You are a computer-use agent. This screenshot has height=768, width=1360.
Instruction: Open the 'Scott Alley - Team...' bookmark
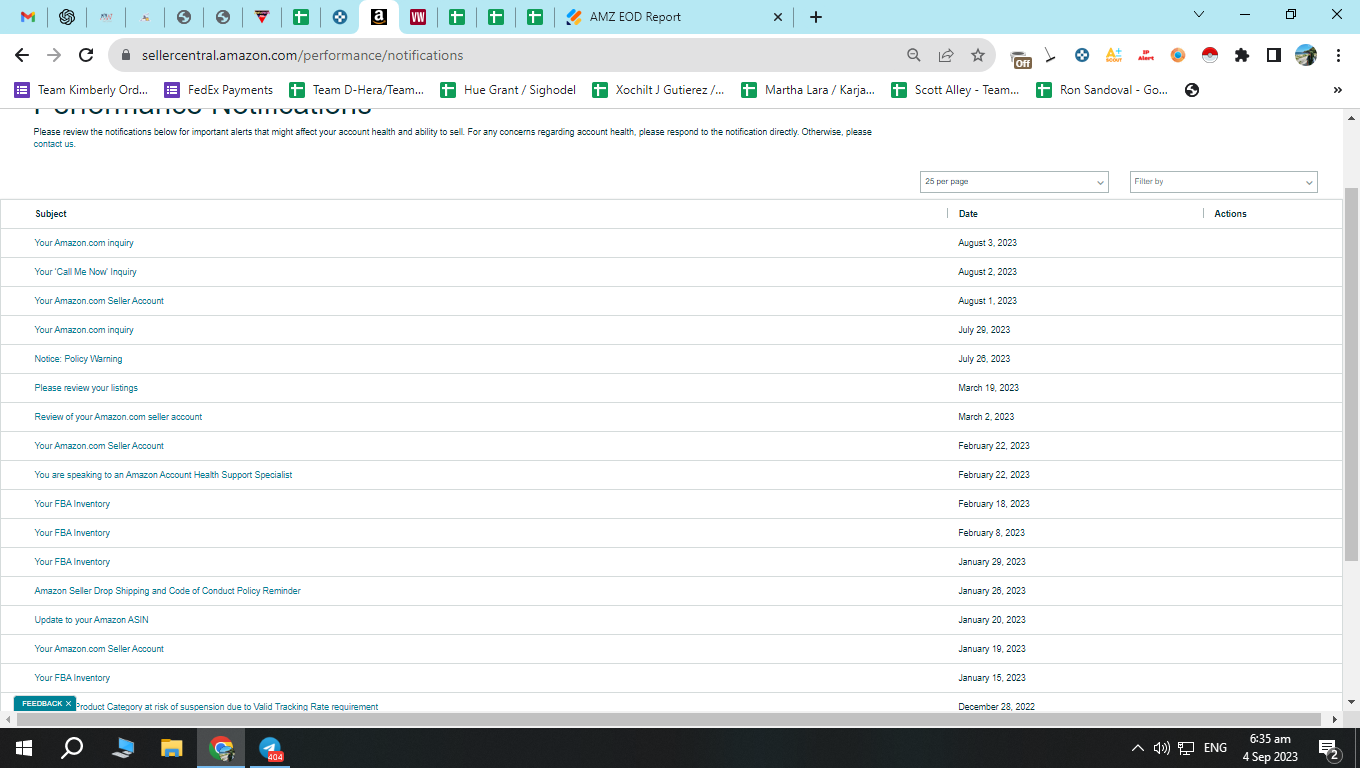[956, 90]
